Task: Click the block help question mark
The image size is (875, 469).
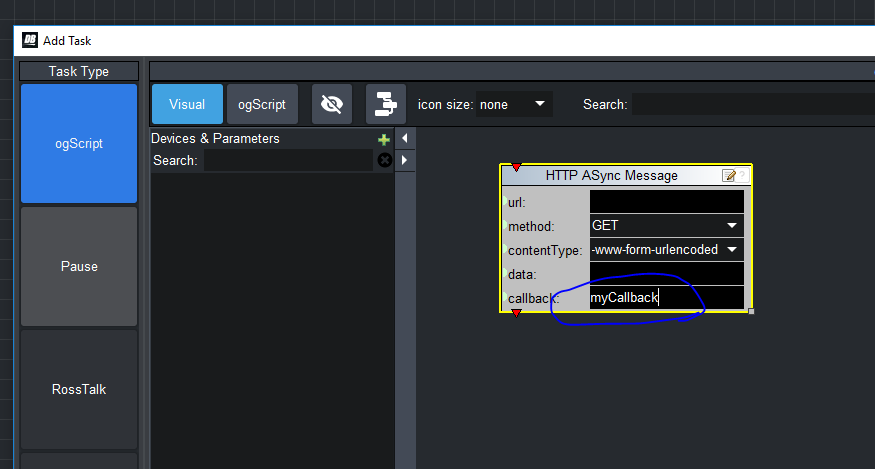Action: tap(742, 176)
